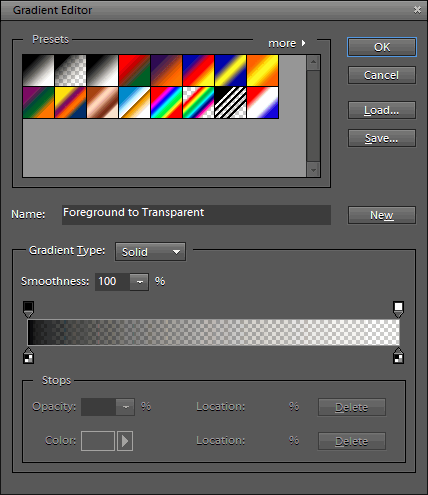The height and width of the screenshot is (495, 428).
Task: Open the Smoothness percentage dropdown arrow
Action: tap(139, 282)
